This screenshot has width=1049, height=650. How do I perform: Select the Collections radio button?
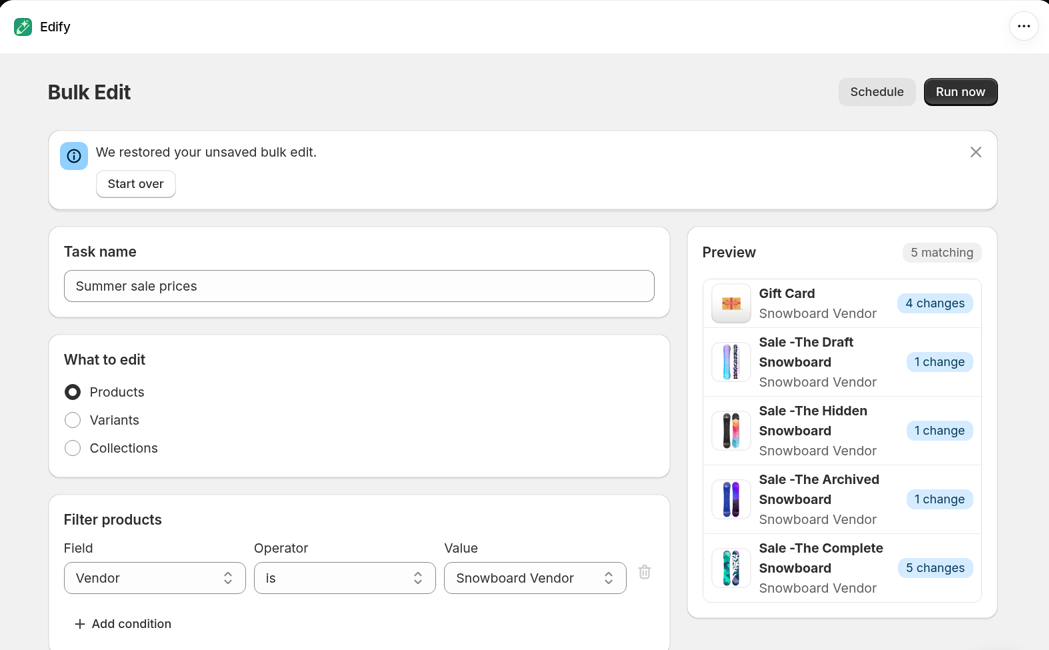(x=72, y=448)
